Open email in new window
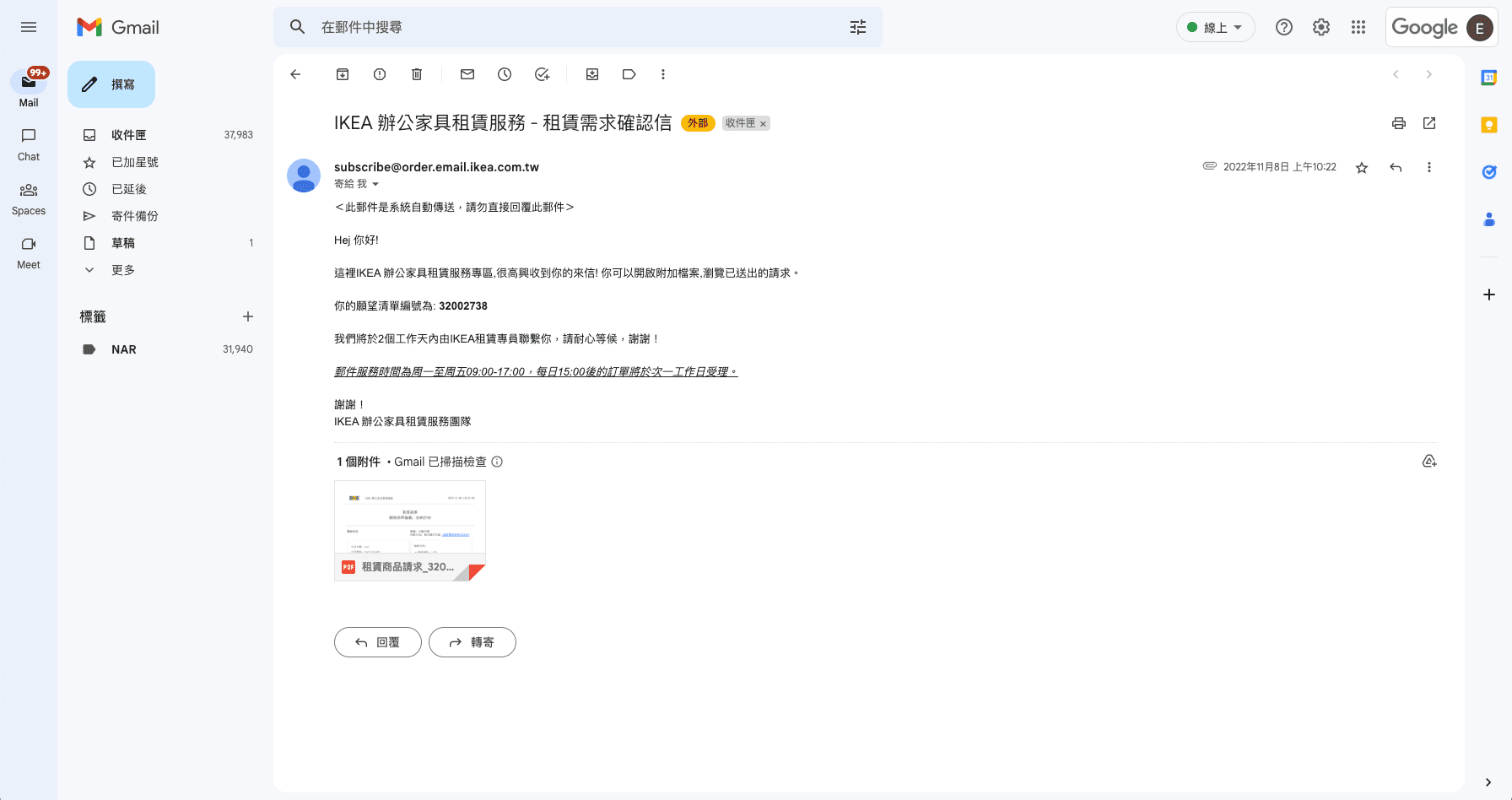 [x=1429, y=123]
